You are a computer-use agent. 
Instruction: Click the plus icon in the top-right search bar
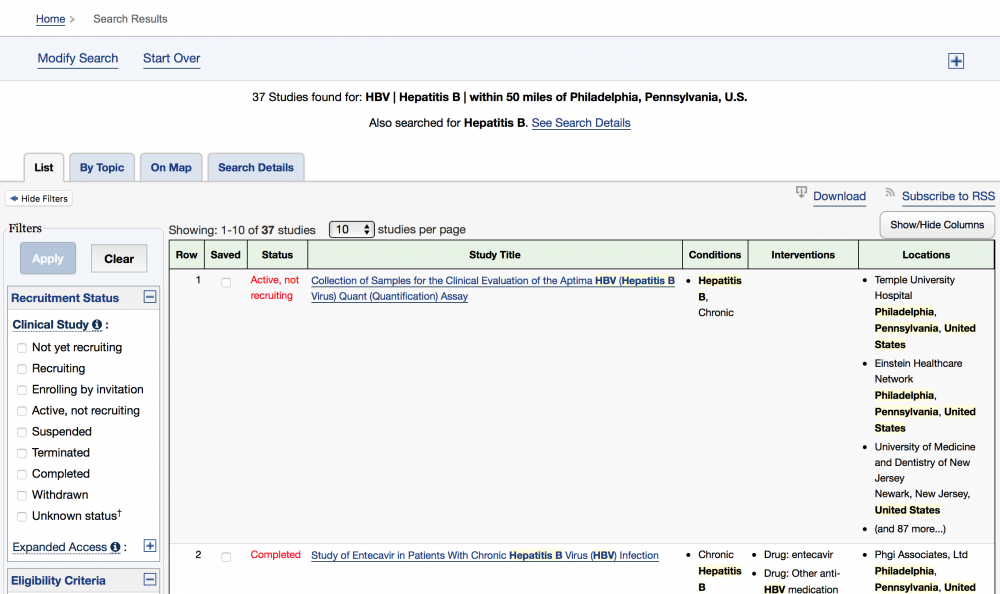(956, 61)
